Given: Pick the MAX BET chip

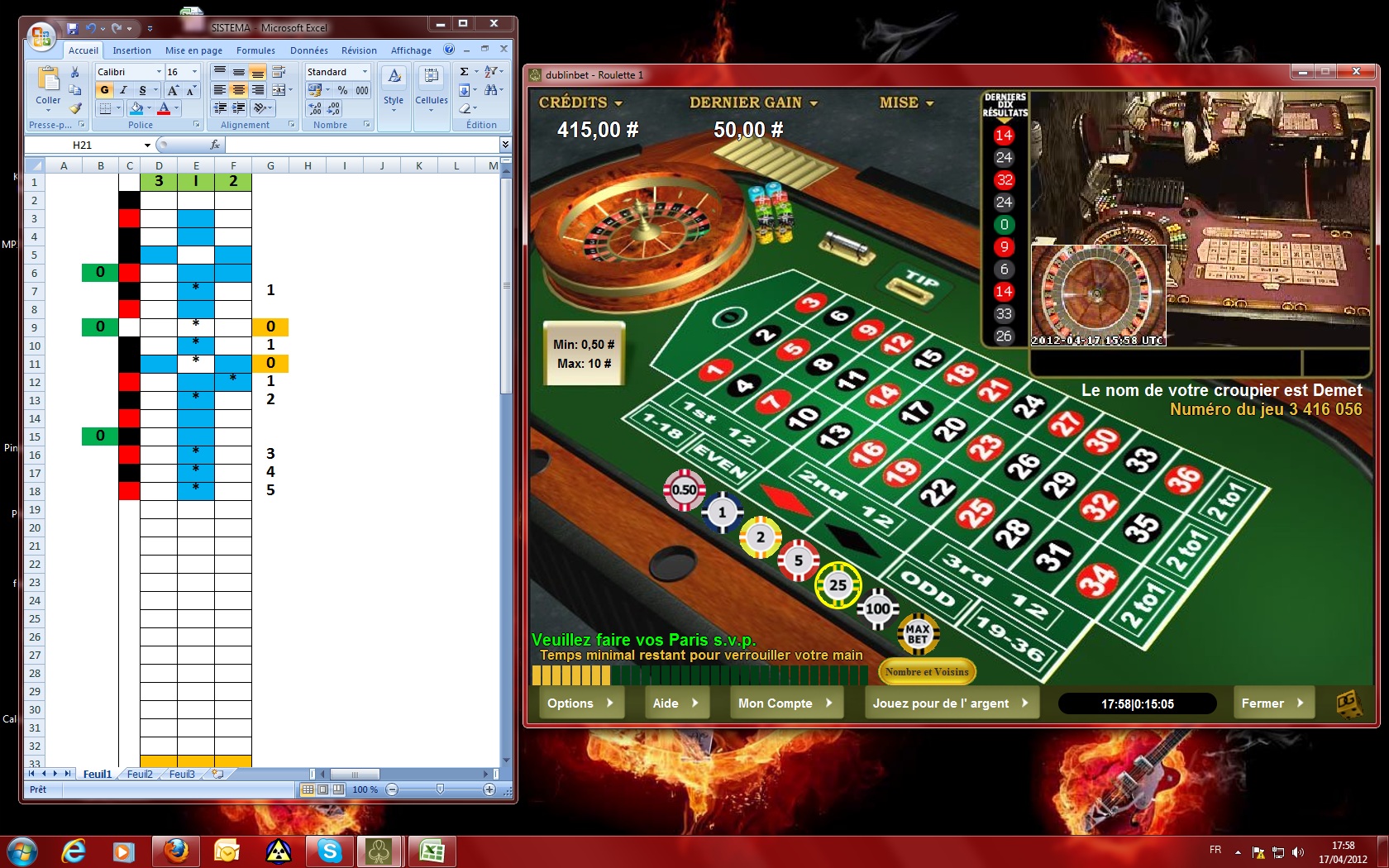Looking at the screenshot, I should click(918, 634).
